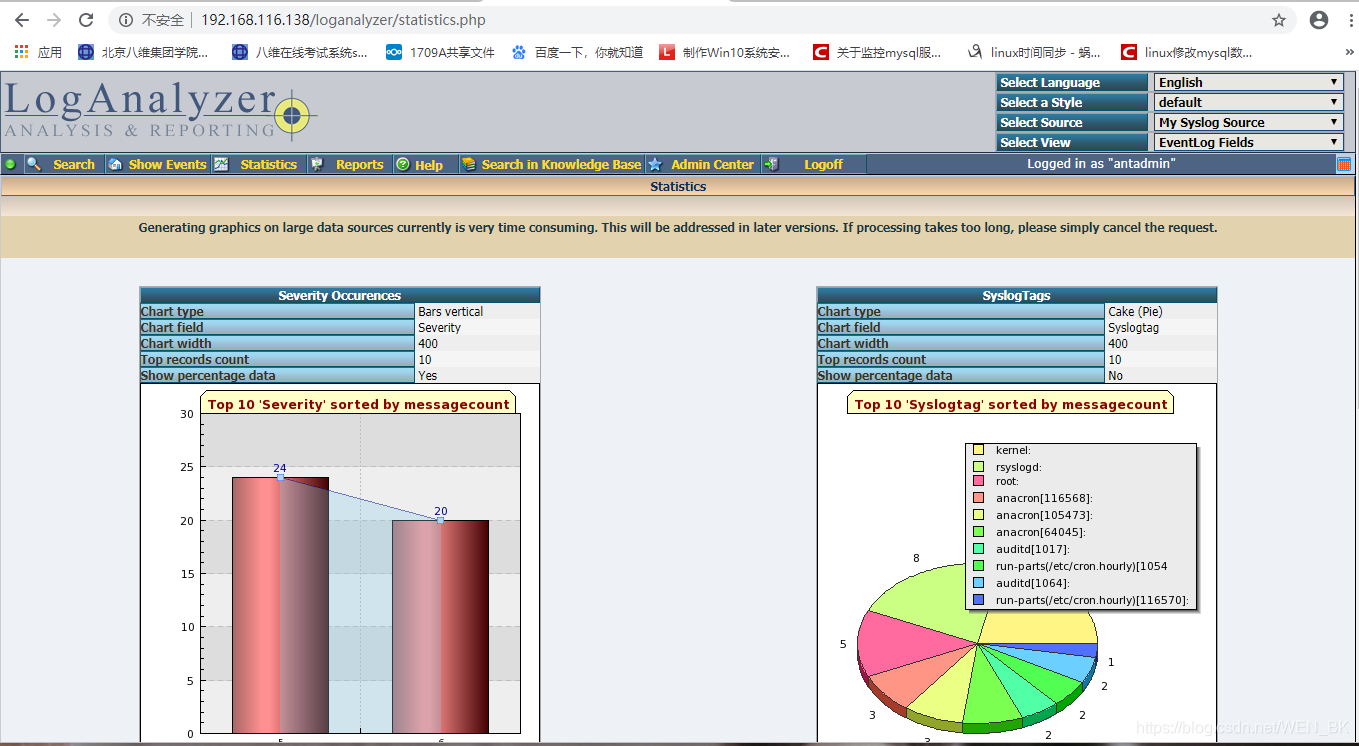This screenshot has width=1359, height=746.
Task: Open the Select View dropdown showing EventLog Fields
Action: pos(1248,142)
